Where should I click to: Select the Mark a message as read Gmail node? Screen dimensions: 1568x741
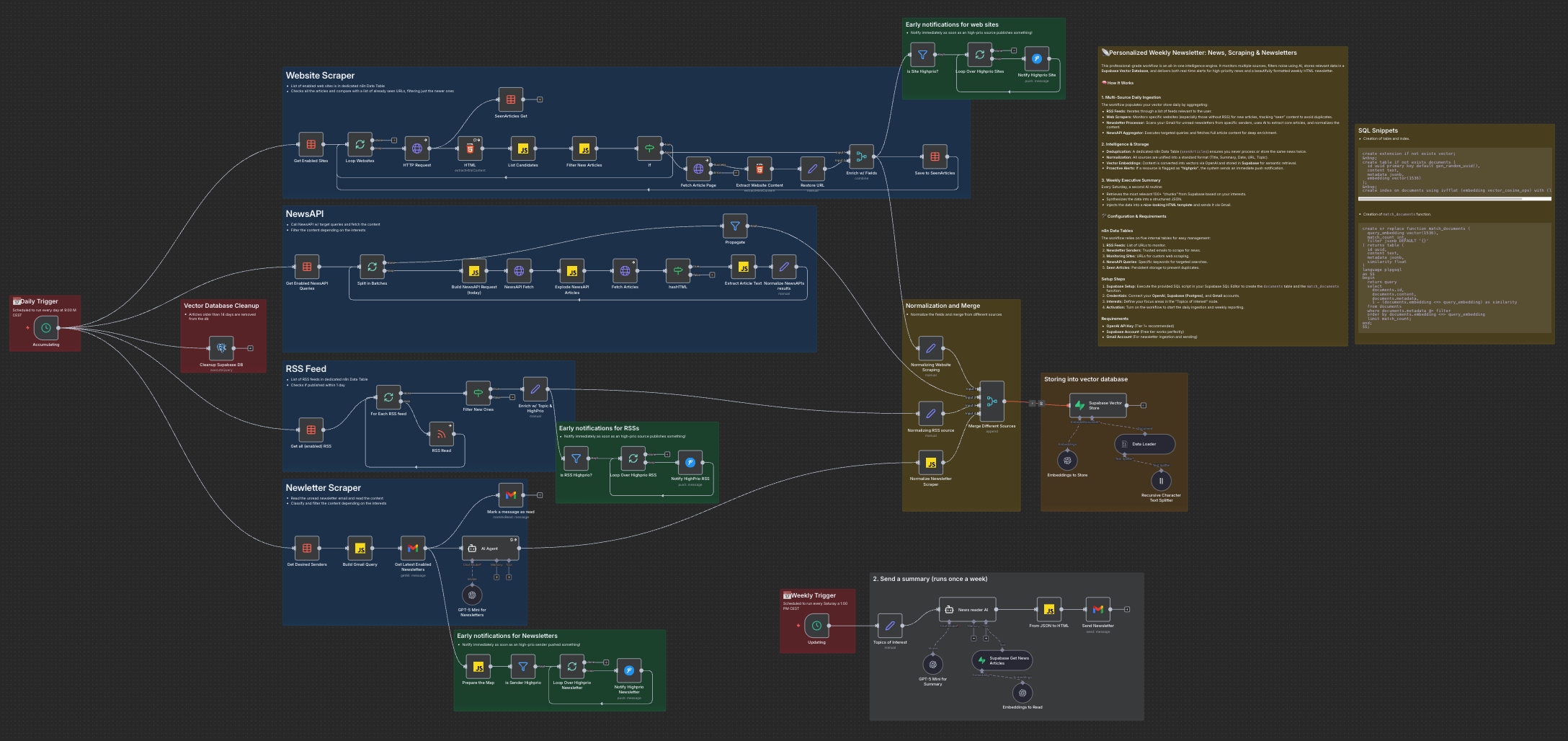click(x=511, y=495)
